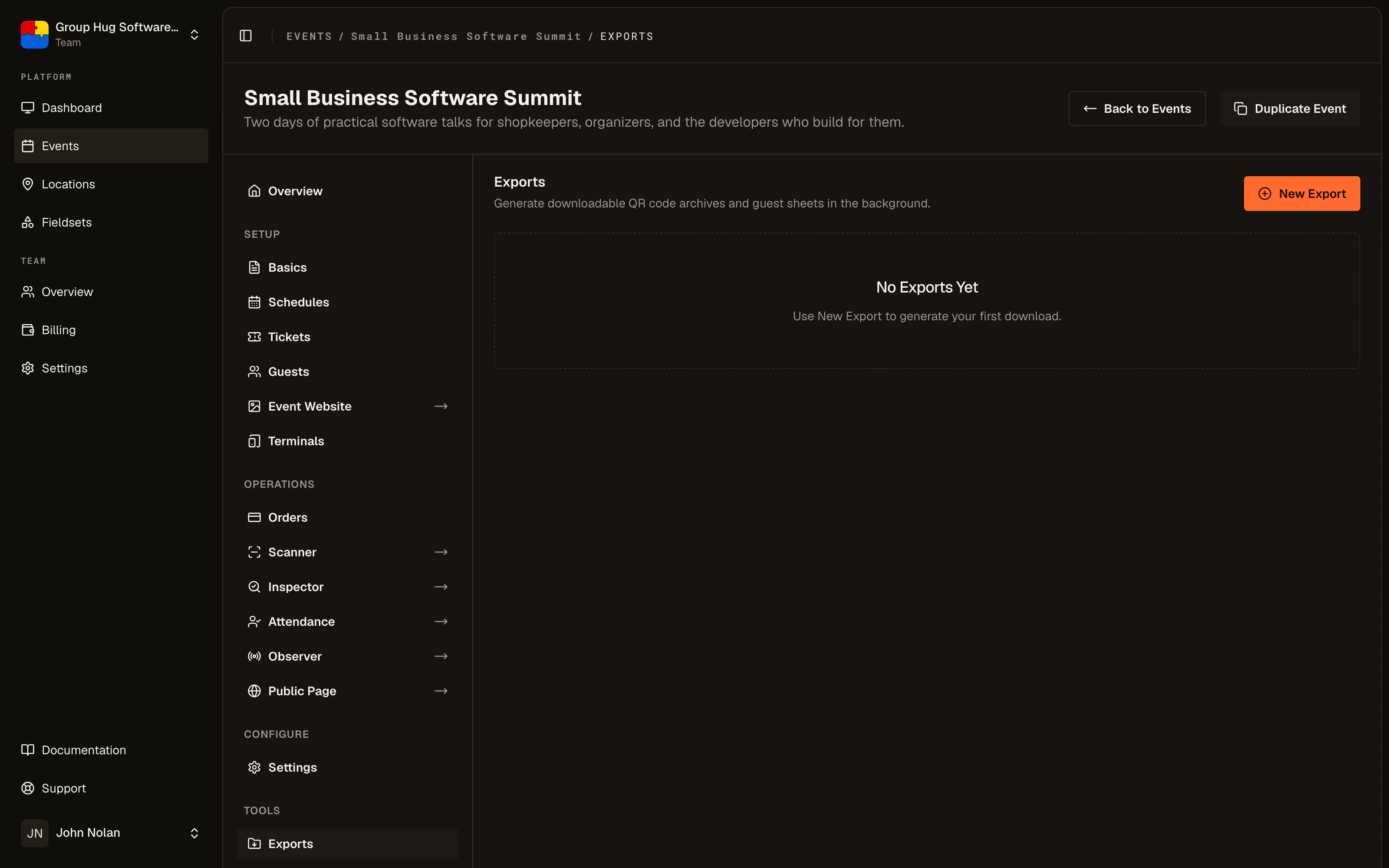Click the Tickets icon

(x=254, y=337)
